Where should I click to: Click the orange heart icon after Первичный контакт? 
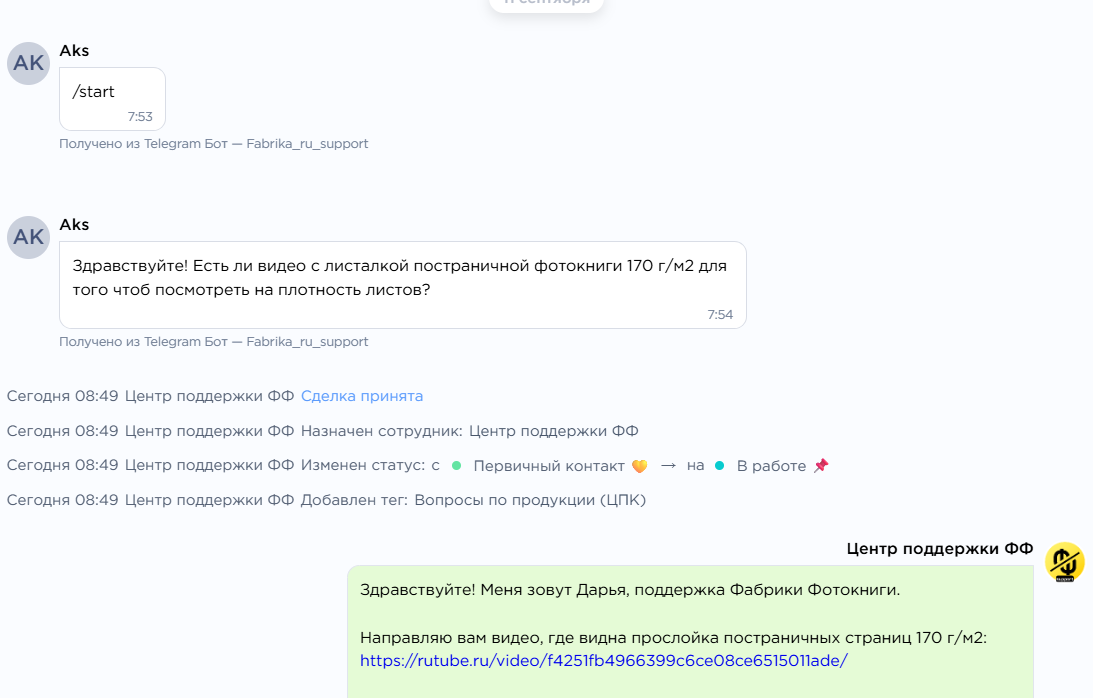[x=639, y=466]
